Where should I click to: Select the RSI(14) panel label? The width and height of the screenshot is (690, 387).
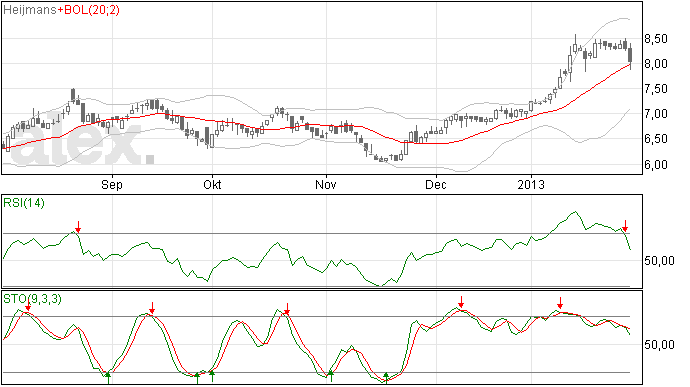24,203
